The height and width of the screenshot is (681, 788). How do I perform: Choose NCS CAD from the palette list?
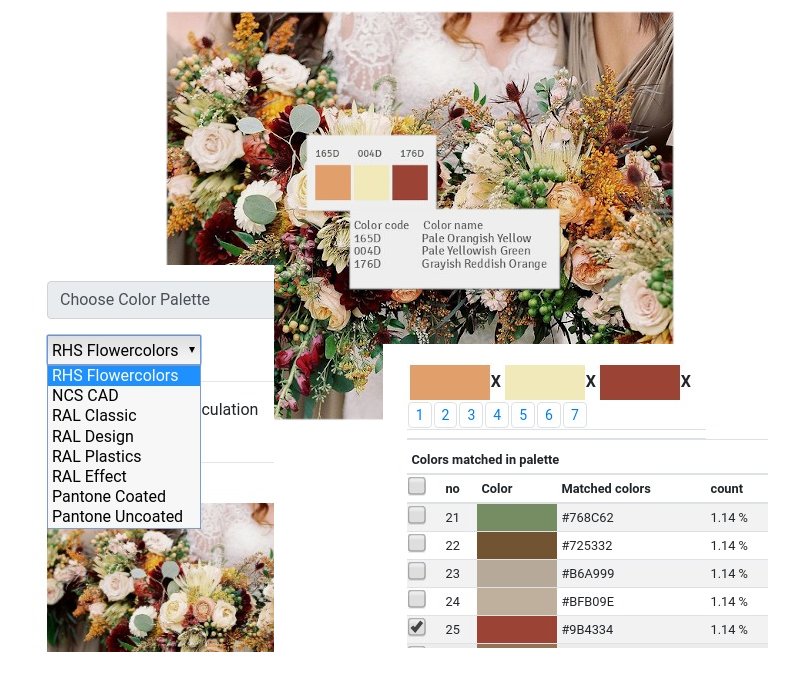click(85, 395)
